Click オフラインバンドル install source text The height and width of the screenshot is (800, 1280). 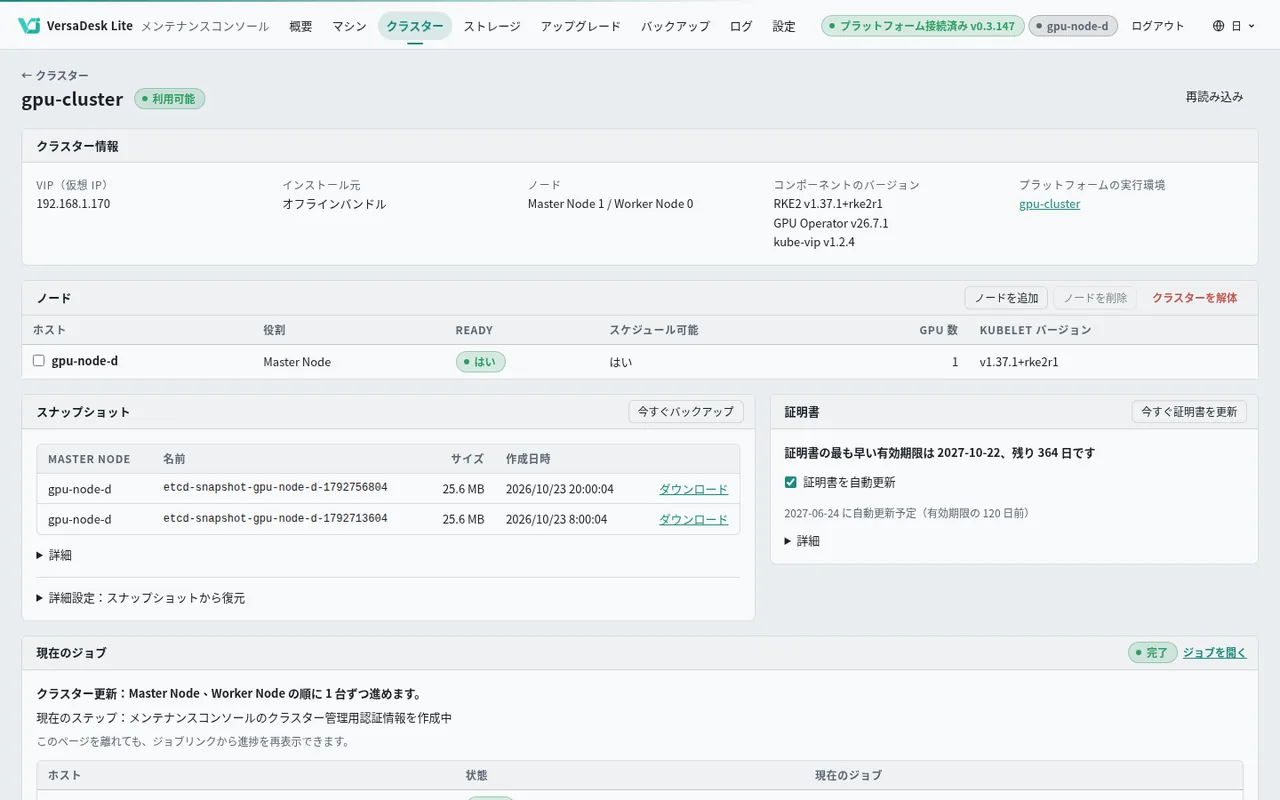(x=334, y=204)
